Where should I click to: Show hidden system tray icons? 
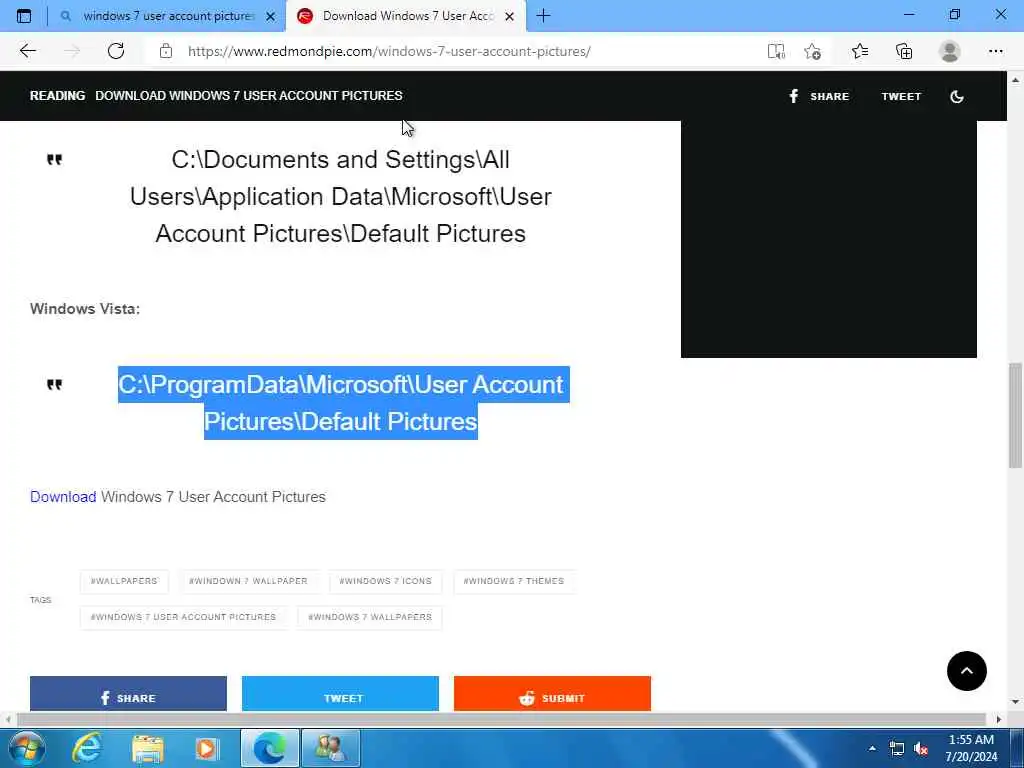[x=872, y=748]
